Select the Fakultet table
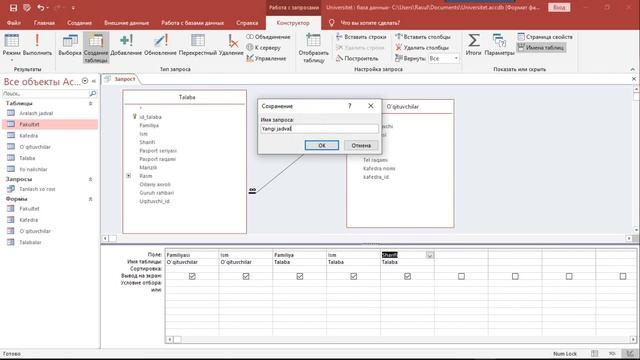640x360 pixels. coord(50,124)
